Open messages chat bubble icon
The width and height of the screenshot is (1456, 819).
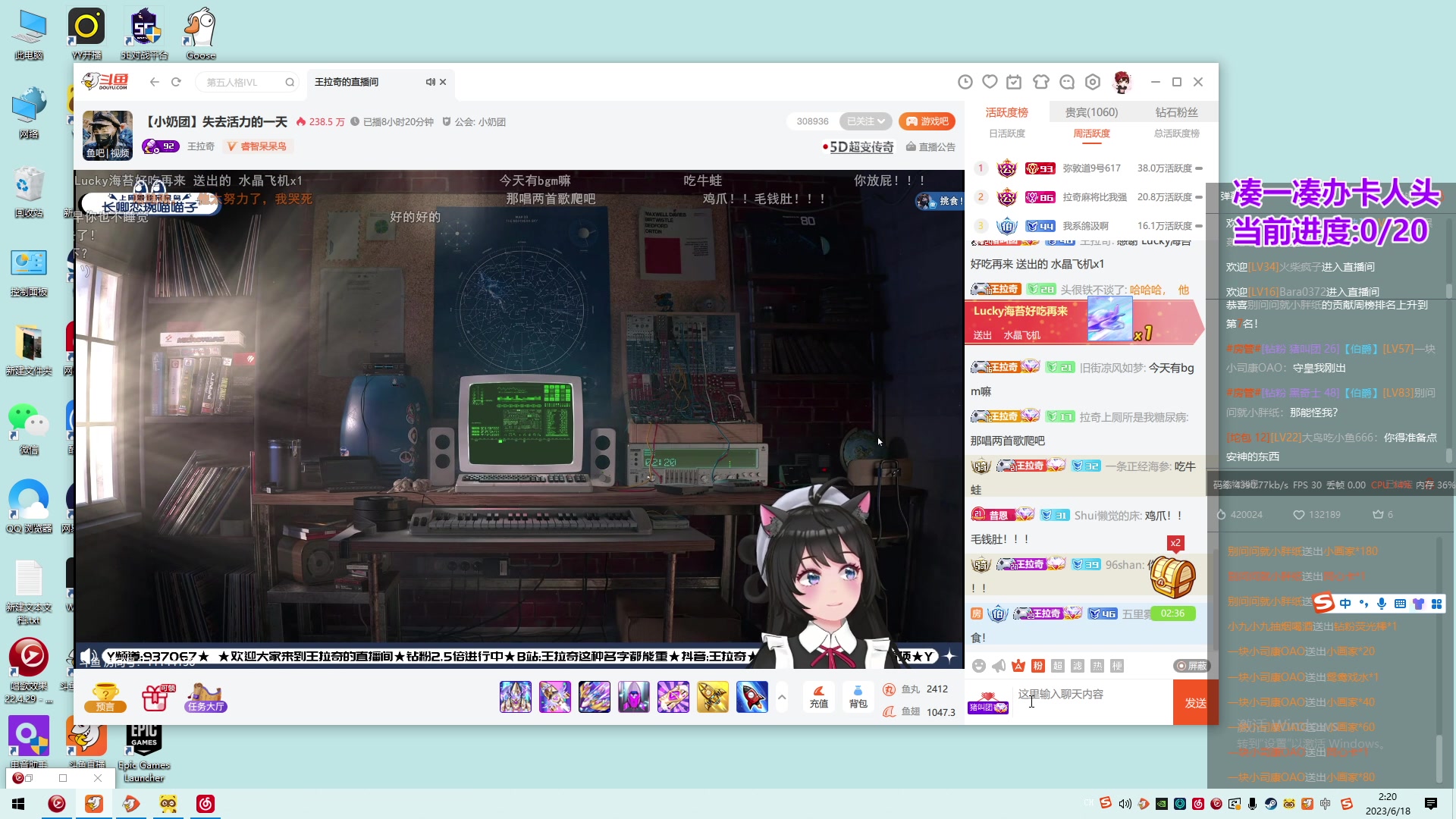[1067, 82]
